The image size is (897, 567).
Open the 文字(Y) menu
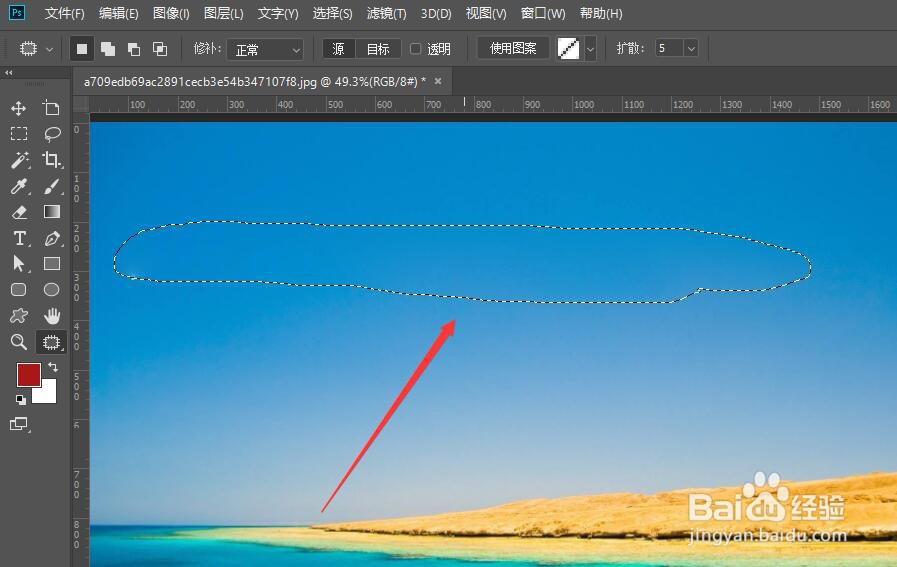(x=278, y=13)
